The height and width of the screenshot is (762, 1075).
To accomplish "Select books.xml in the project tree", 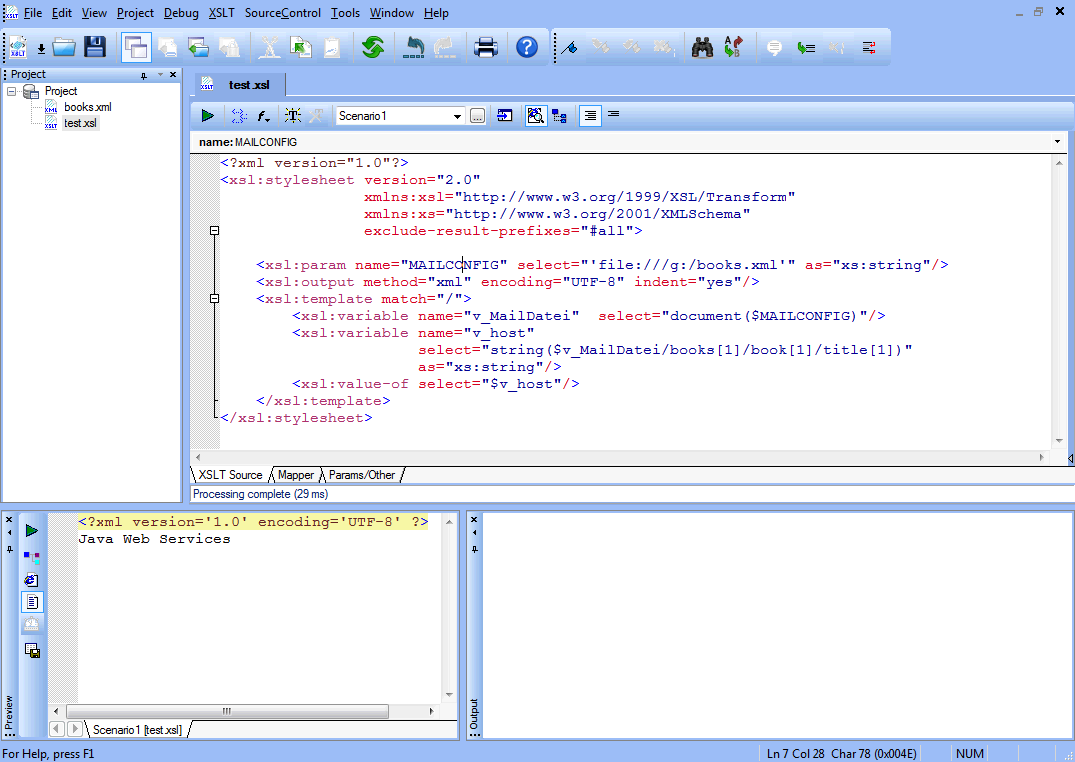I will pos(88,107).
